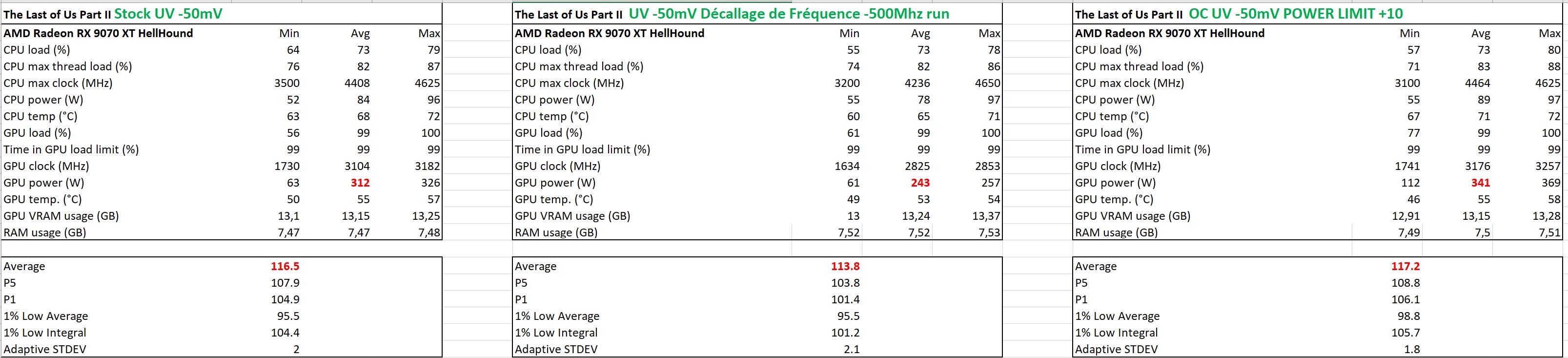Click GPU VRAM max value 13,37
Screen dimensions: 1568x358
[x=985, y=216]
